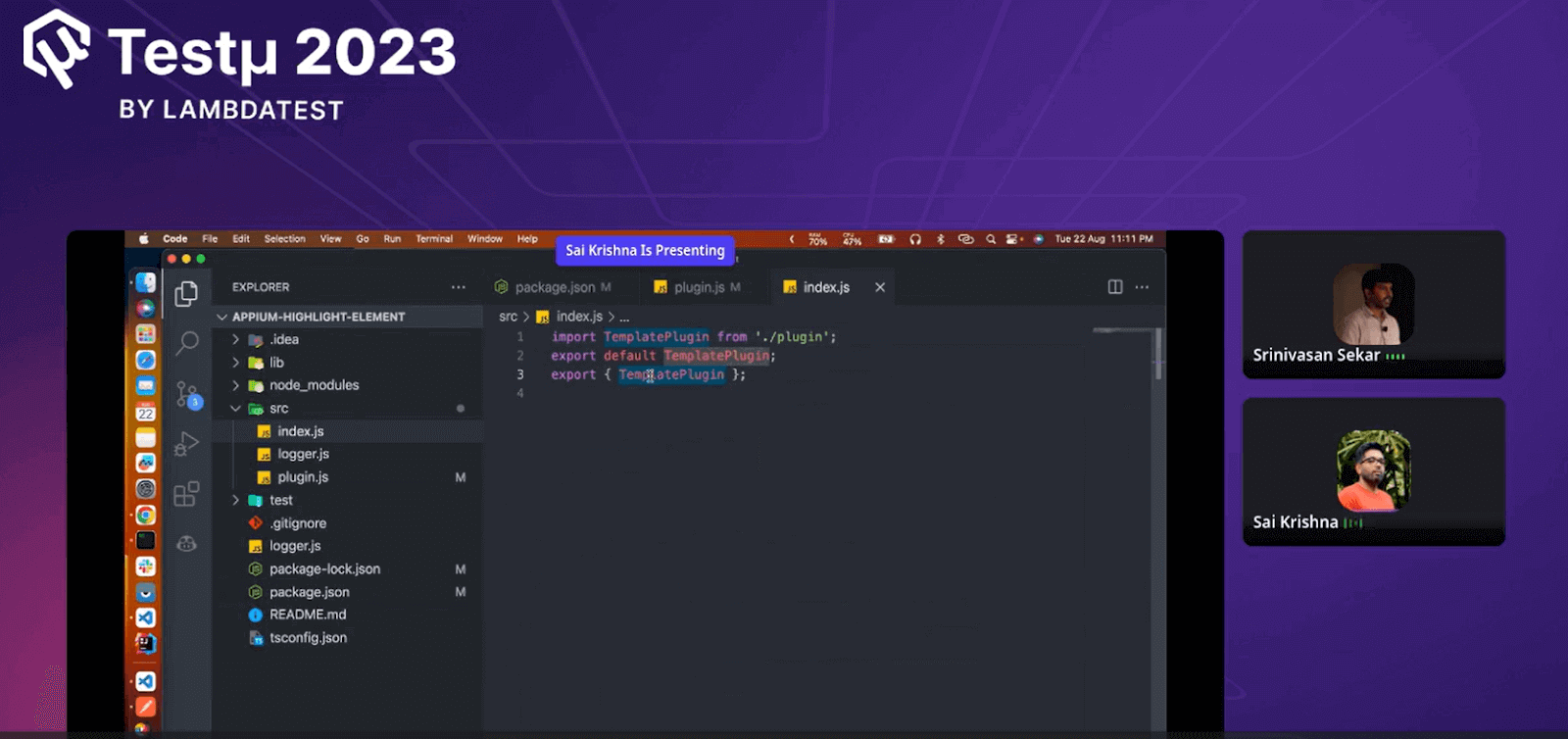This screenshot has height=739, width=1568.
Task: Click the battery icon in menu bar
Action: (886, 239)
